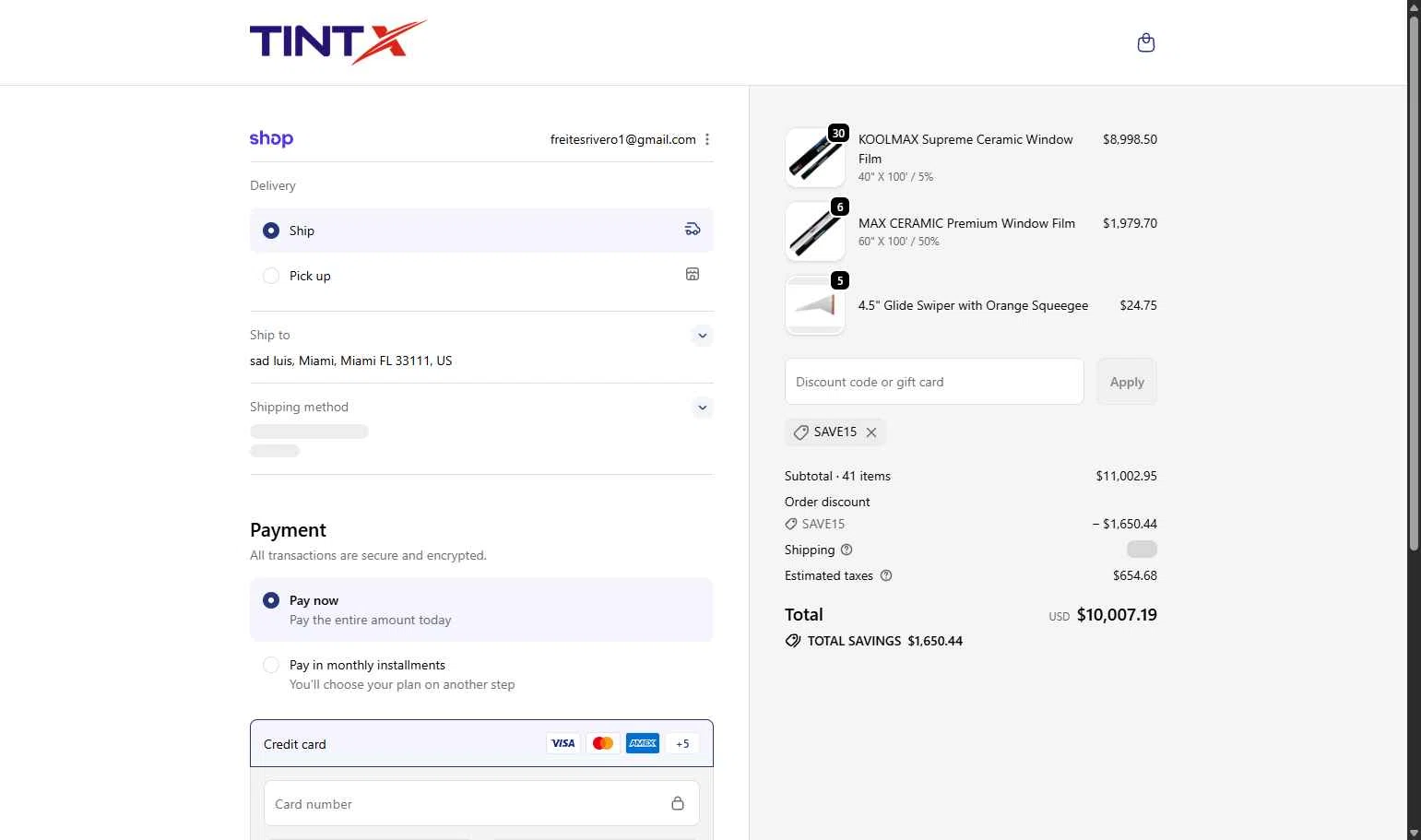Click the quantity badge 30 on KOOLMAX
Screen dimensions: 1421x840
coord(838,133)
